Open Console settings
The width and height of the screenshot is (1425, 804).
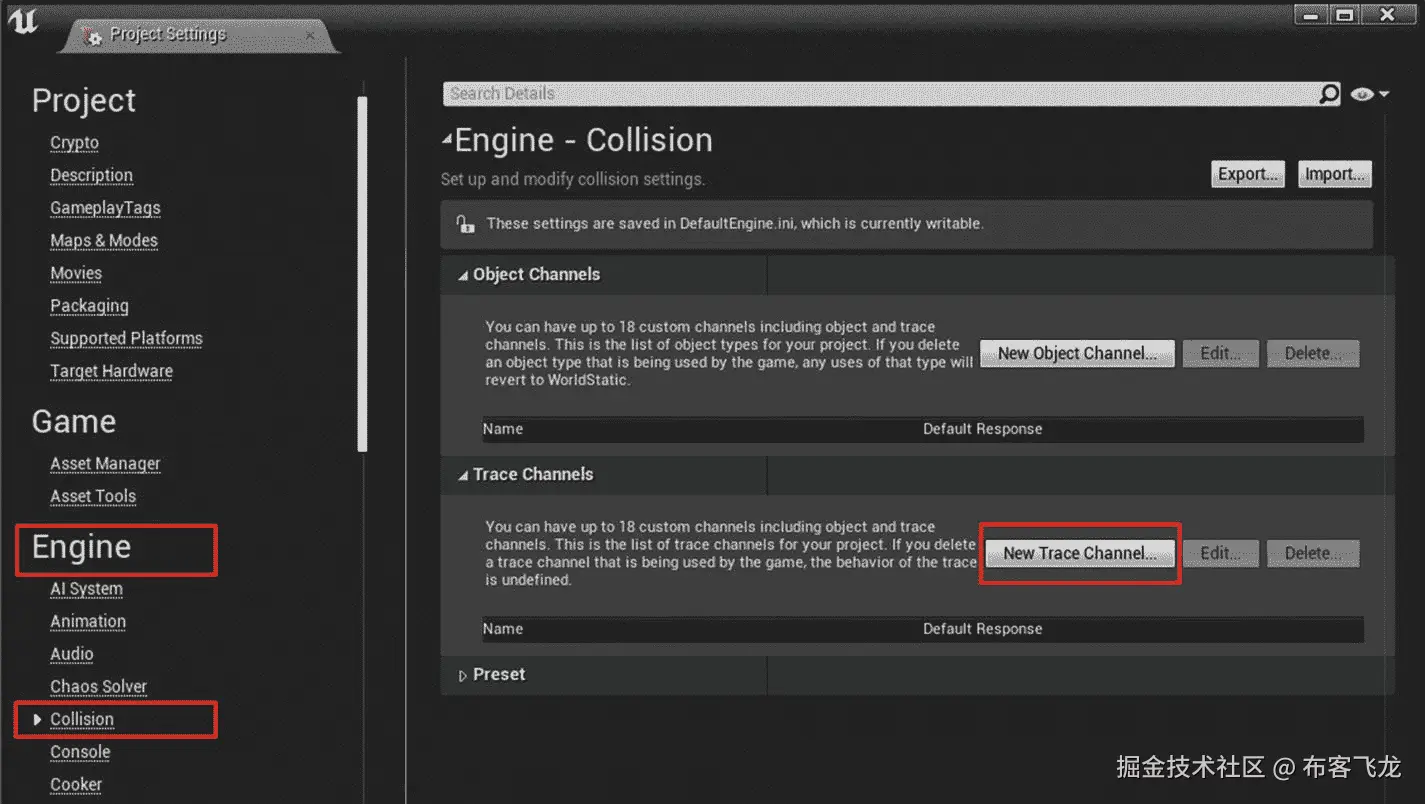point(80,752)
